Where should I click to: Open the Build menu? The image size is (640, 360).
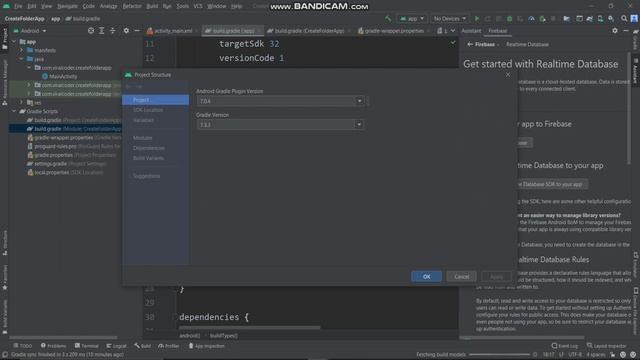[152, 6]
